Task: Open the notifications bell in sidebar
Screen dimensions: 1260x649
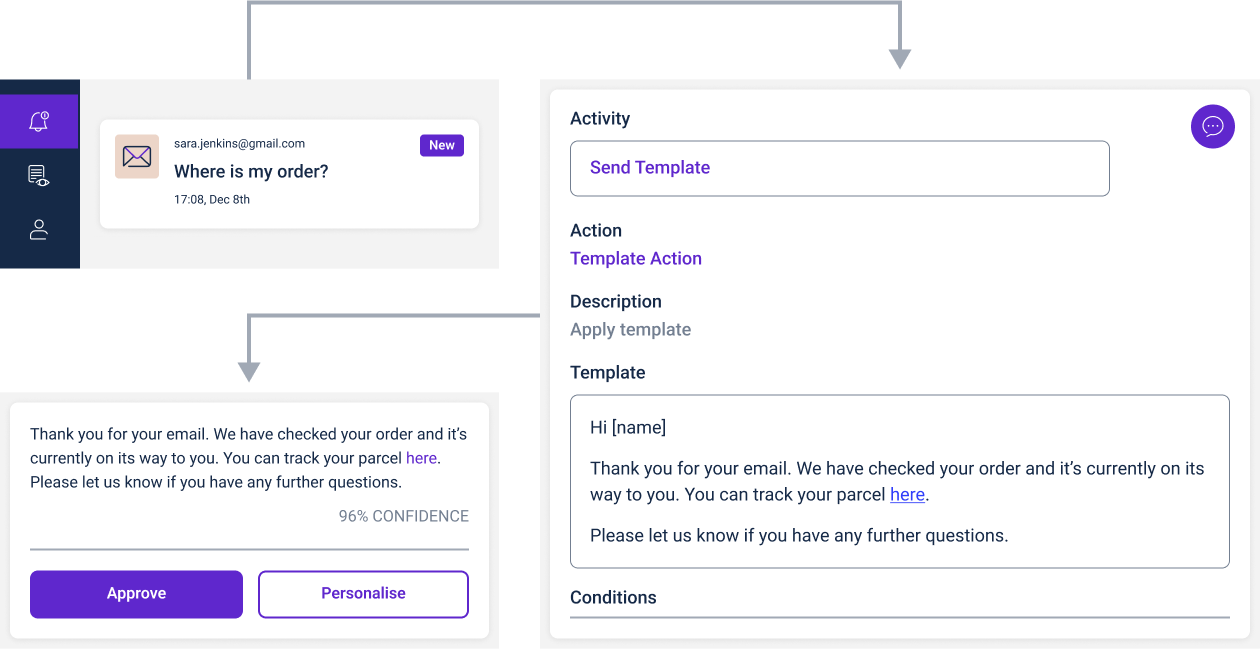Action: point(39,122)
